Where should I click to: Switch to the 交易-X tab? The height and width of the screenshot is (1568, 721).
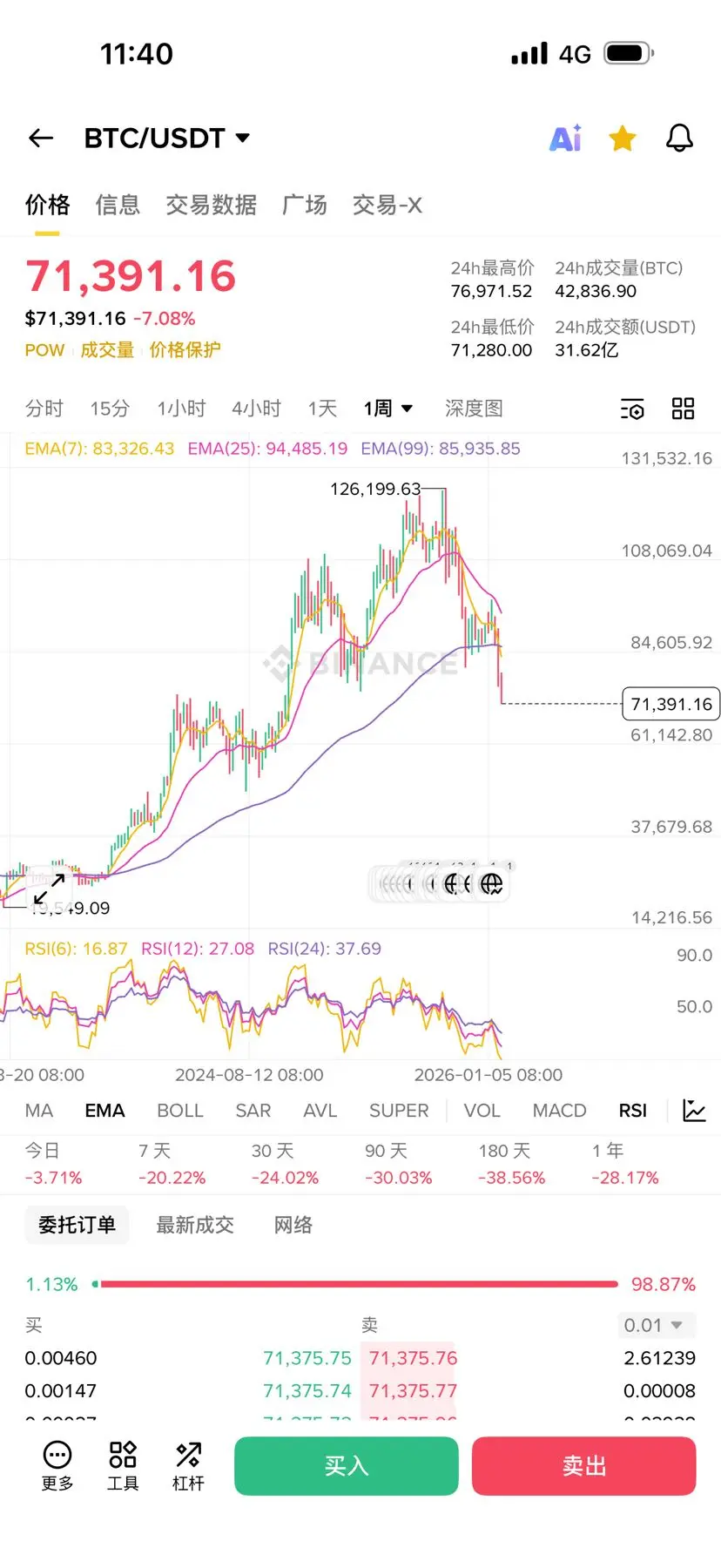pos(387,205)
